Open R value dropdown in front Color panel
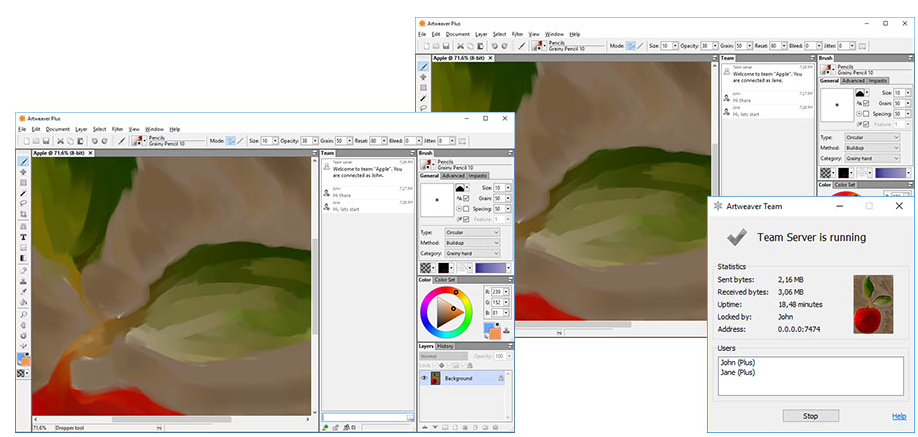Viewport: 918px width, 437px height. coord(506,291)
